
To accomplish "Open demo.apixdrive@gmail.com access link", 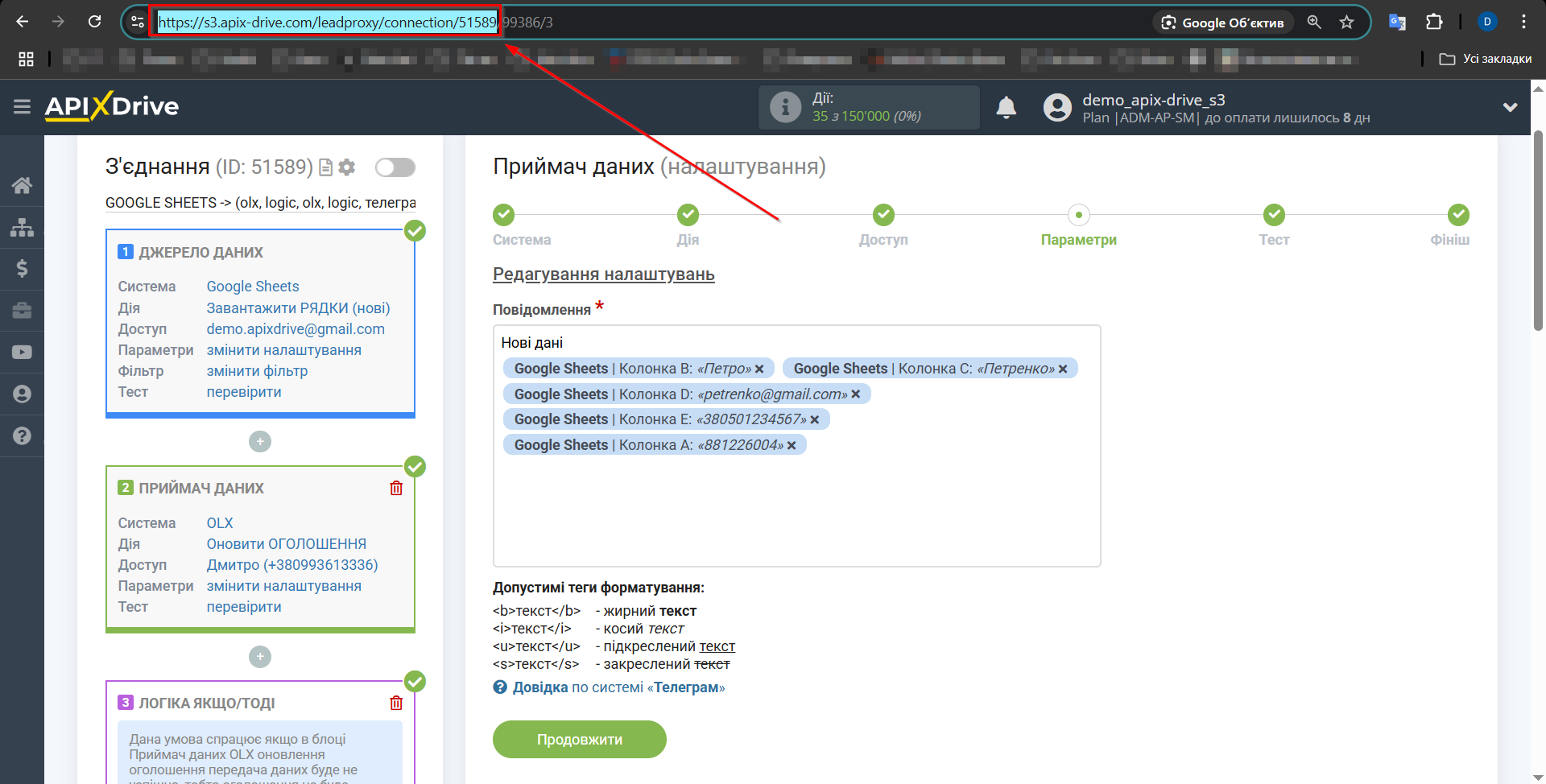I will click(296, 329).
